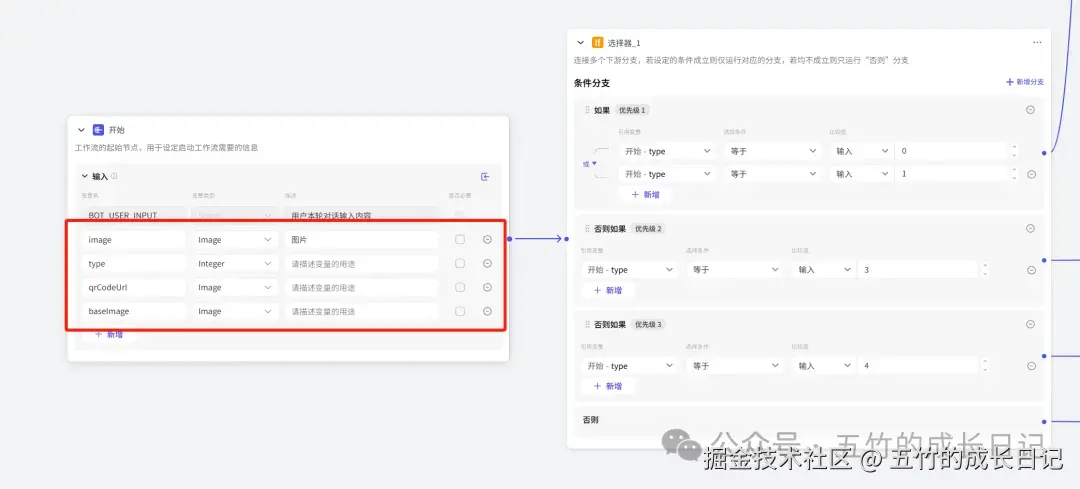1080x489 pixels.
Task: Remove the condition with value 1
Action: [1031, 174]
